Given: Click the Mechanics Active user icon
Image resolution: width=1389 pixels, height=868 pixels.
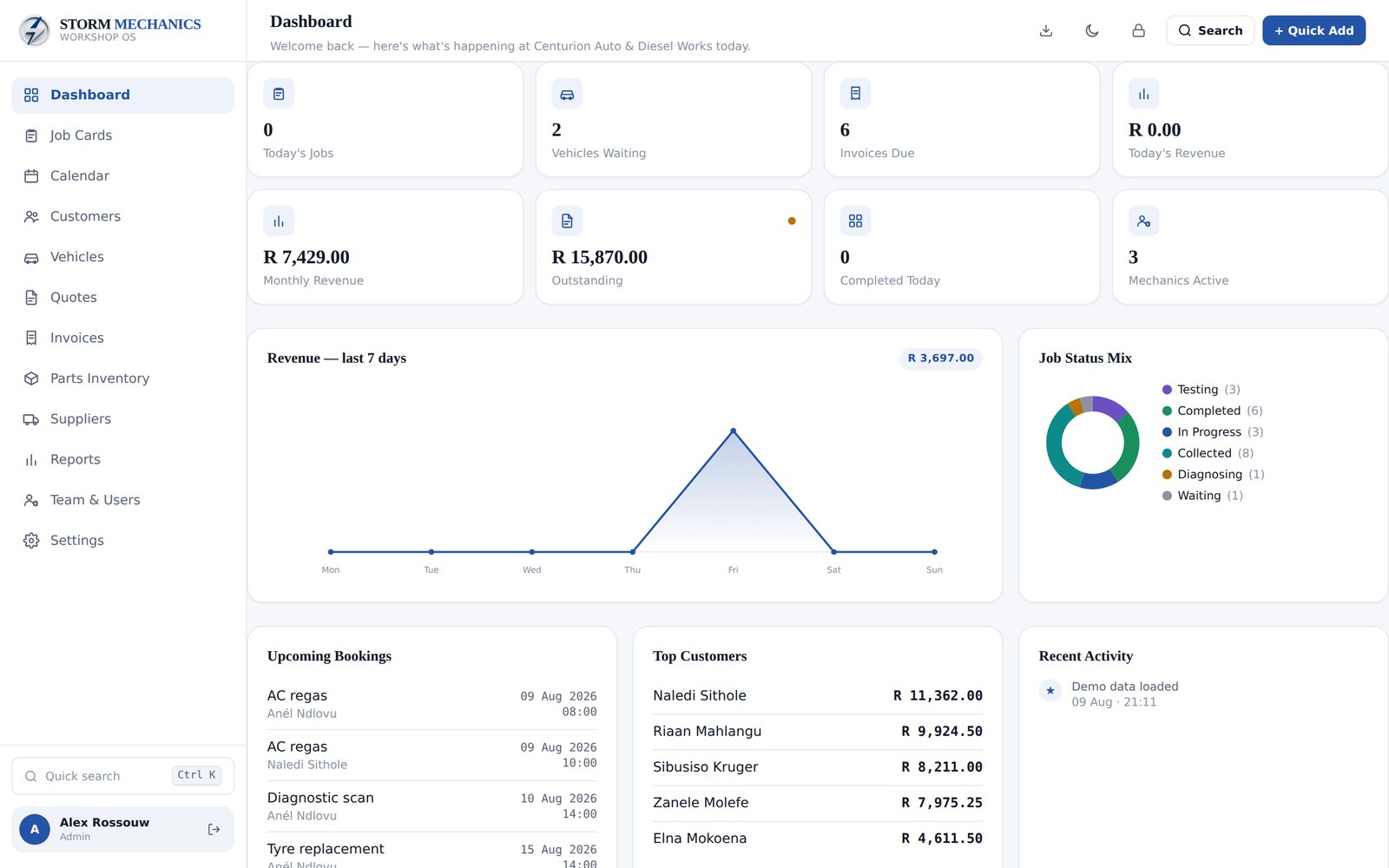Looking at the screenshot, I should click(1143, 221).
